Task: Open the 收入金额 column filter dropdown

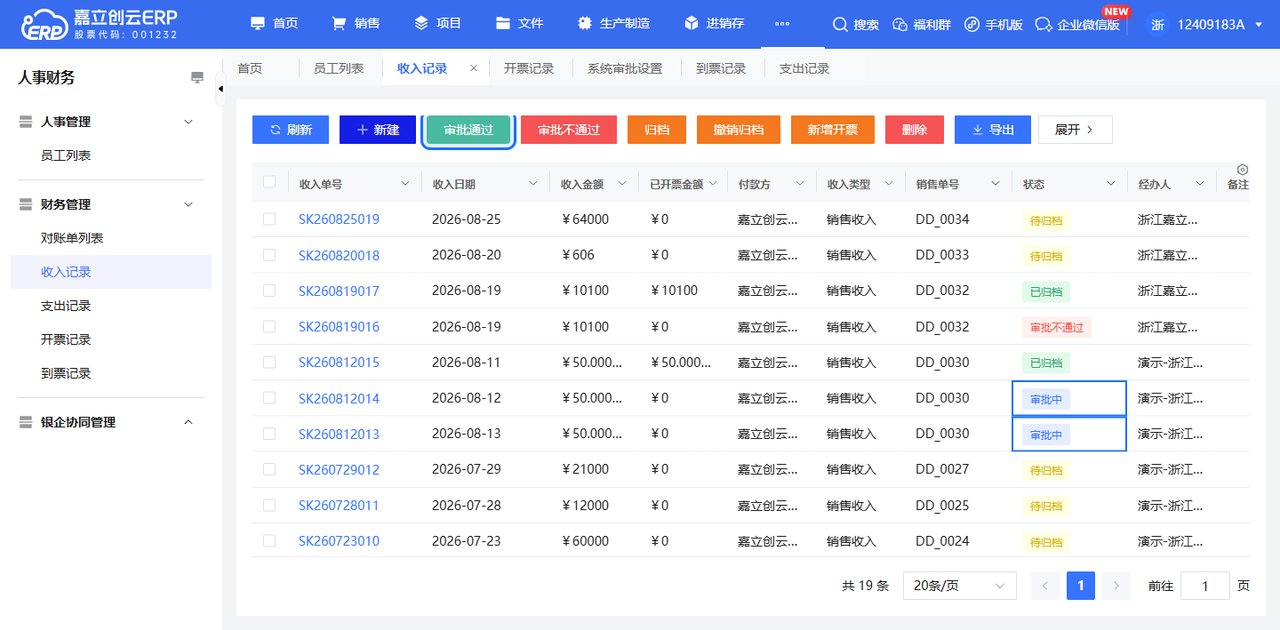Action: pos(622,184)
